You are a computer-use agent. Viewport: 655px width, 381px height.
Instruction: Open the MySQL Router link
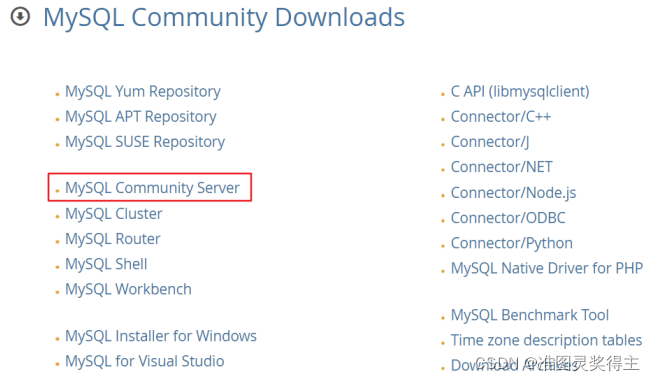(113, 239)
